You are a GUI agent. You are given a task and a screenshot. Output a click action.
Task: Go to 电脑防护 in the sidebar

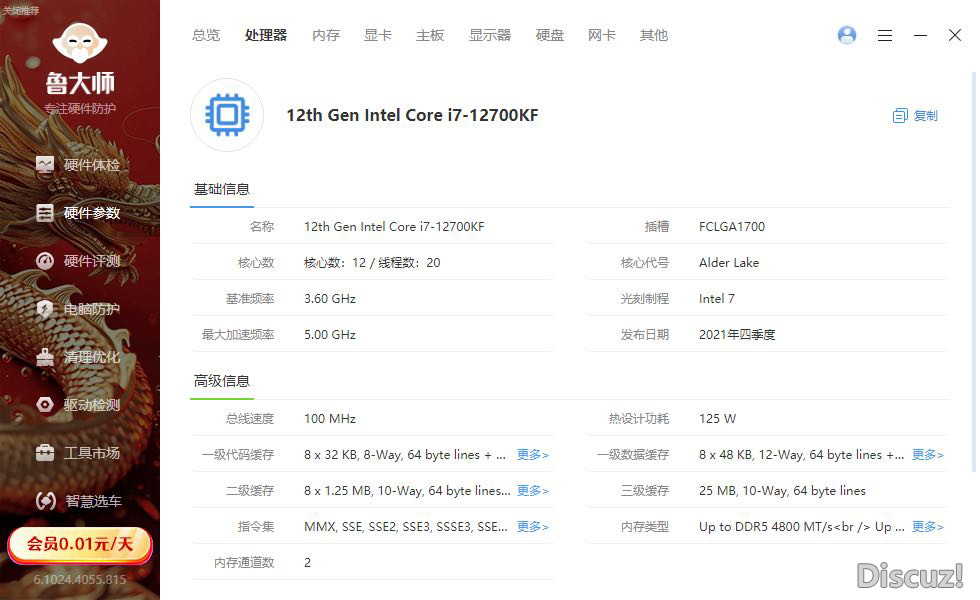pyautogui.click(x=79, y=309)
